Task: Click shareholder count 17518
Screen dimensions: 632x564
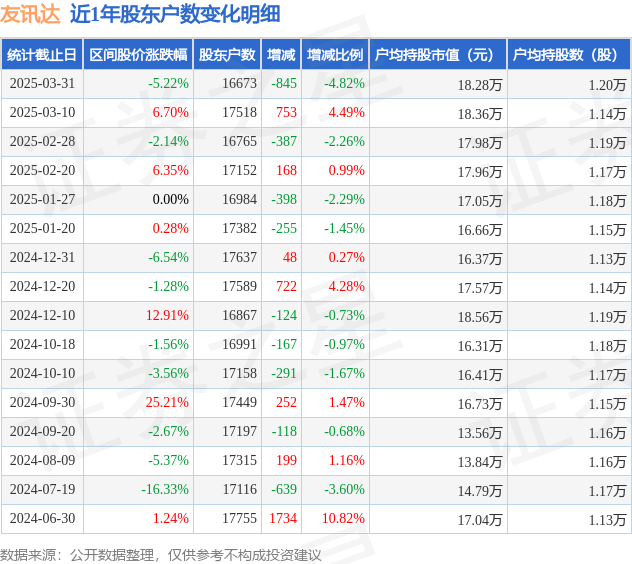Action: tap(239, 112)
